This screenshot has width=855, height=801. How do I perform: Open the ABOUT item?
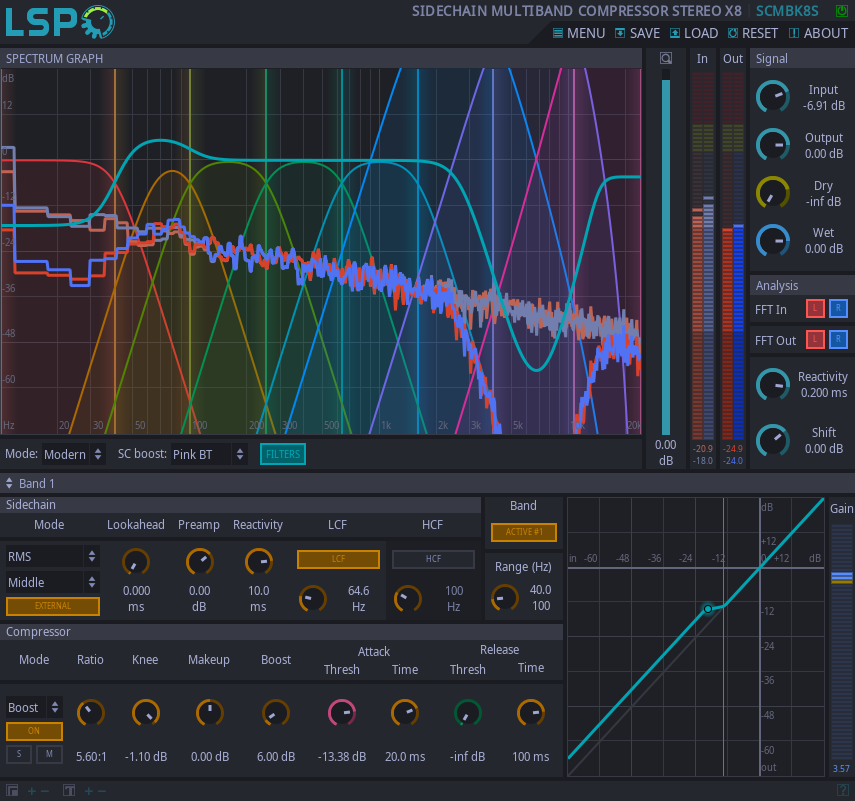point(818,33)
